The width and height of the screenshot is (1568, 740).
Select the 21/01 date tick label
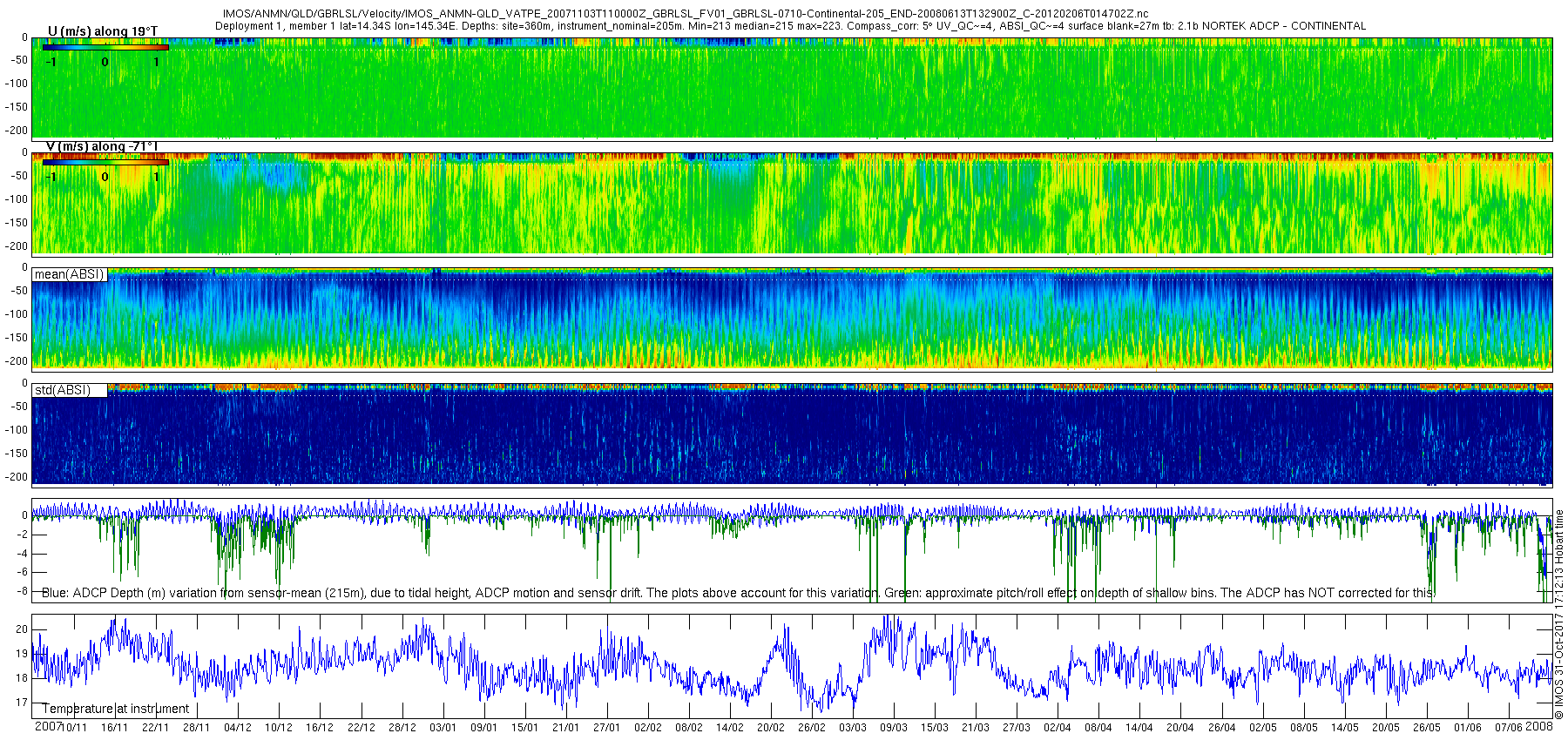566,728
